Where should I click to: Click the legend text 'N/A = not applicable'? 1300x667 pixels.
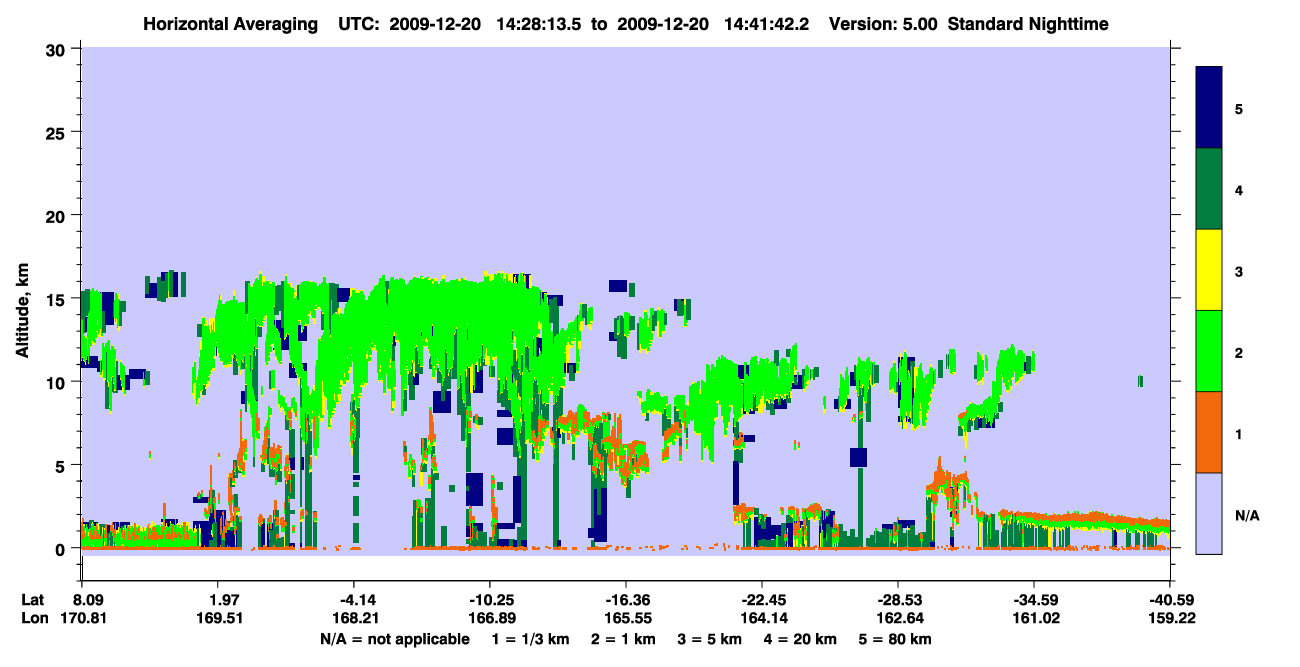(394, 639)
